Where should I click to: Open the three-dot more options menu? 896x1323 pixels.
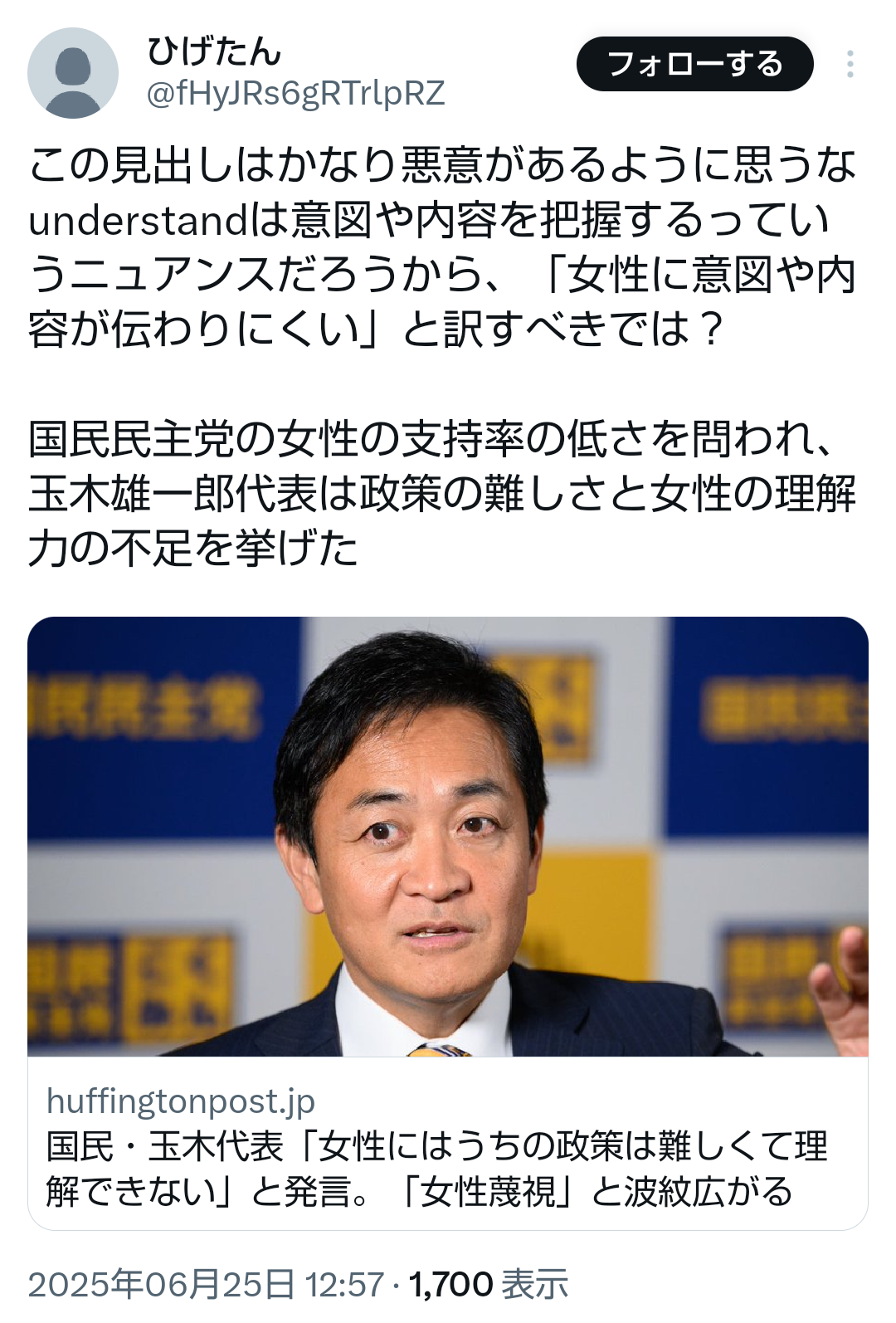coord(850,64)
